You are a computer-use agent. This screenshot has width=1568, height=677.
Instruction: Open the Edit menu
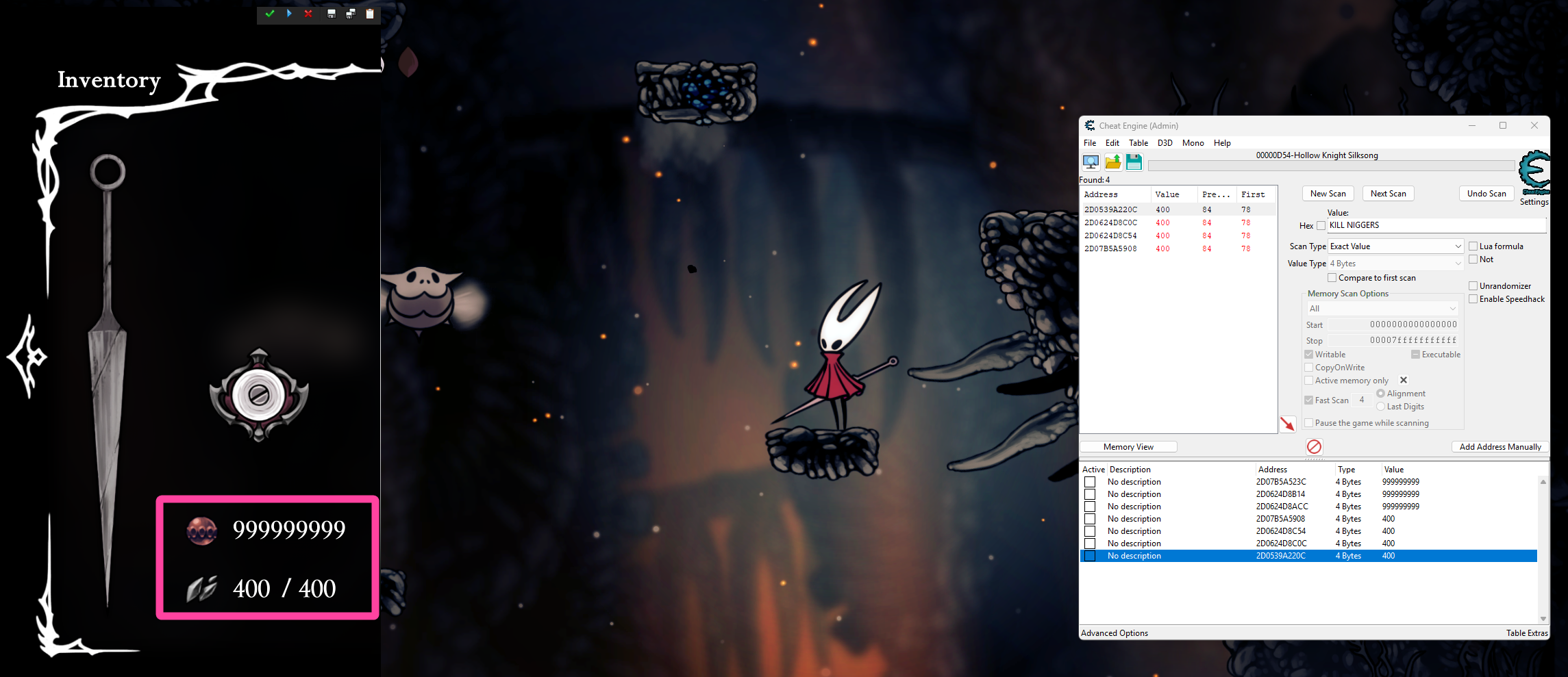coord(1112,143)
